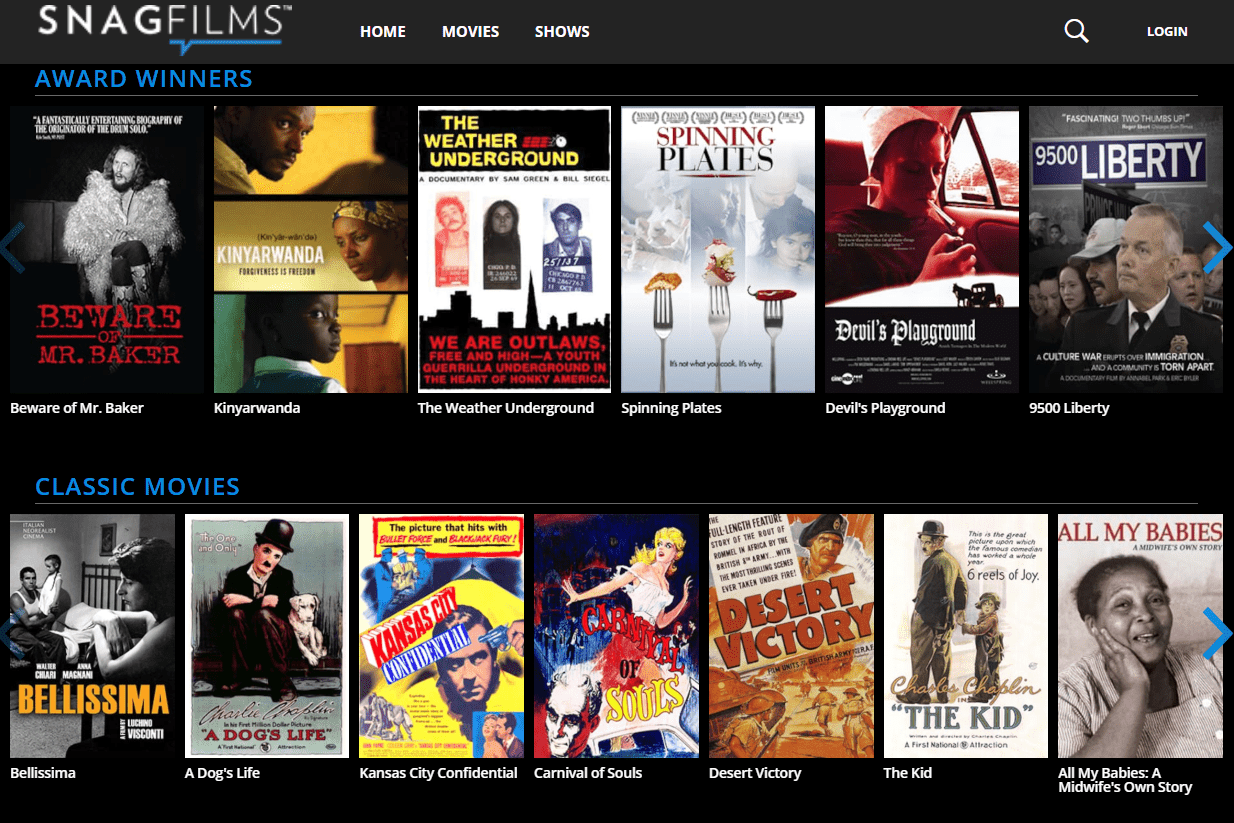The width and height of the screenshot is (1234, 823).
Task: Open the Kansas City Confidential poster
Action: pyautogui.click(x=441, y=634)
